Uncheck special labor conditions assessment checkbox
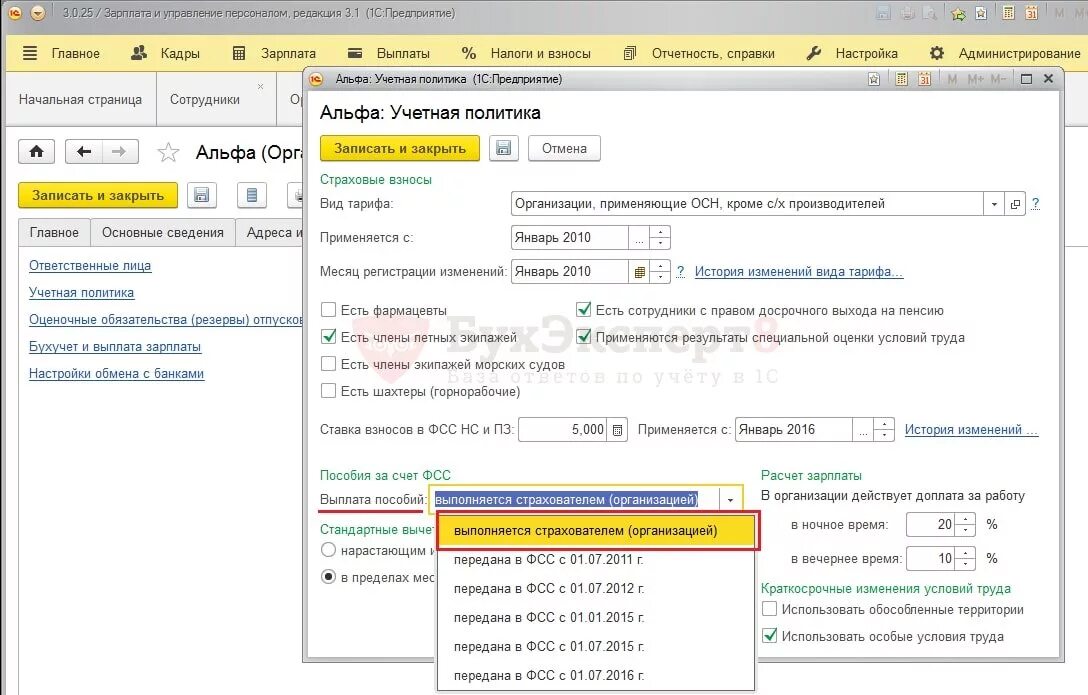Viewport: 1088px width, 695px height. point(584,336)
